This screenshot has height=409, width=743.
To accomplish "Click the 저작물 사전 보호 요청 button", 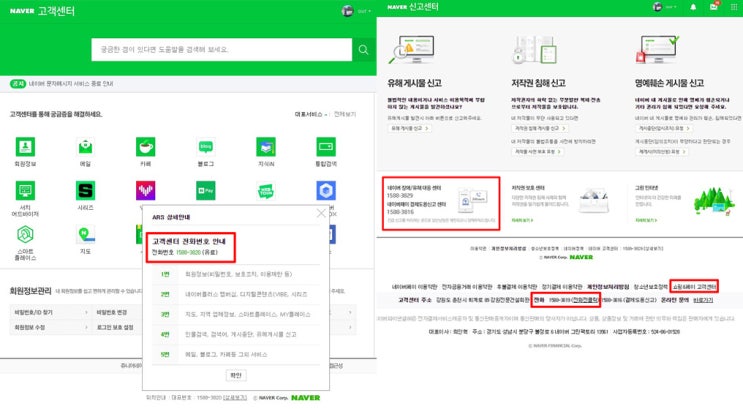I will point(537,152).
